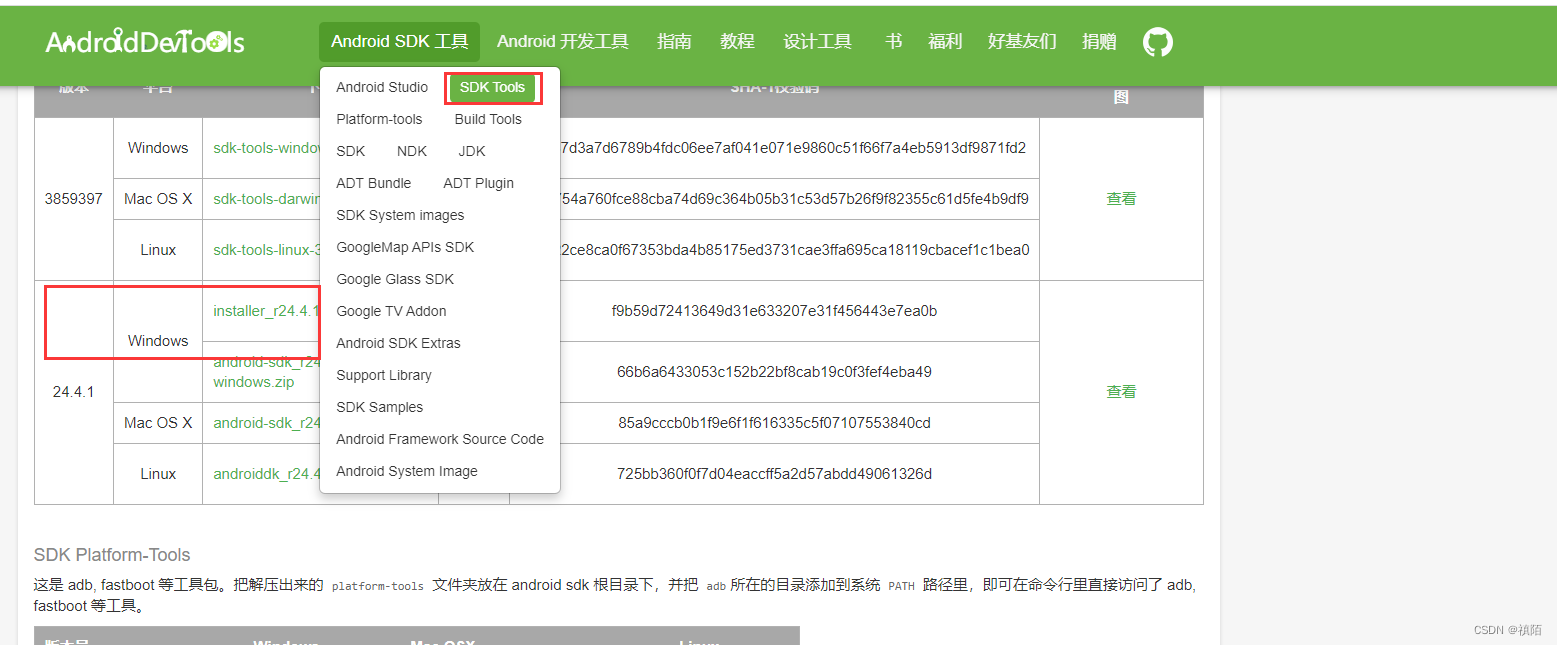
Task: Open the 书 nav item
Action: [893, 42]
